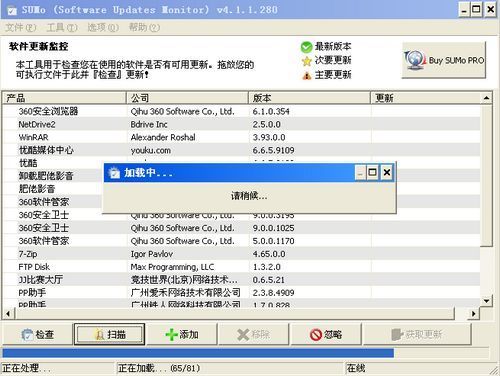The image size is (500, 376).
Task: Open the 文件 menu
Action: coord(20,27)
